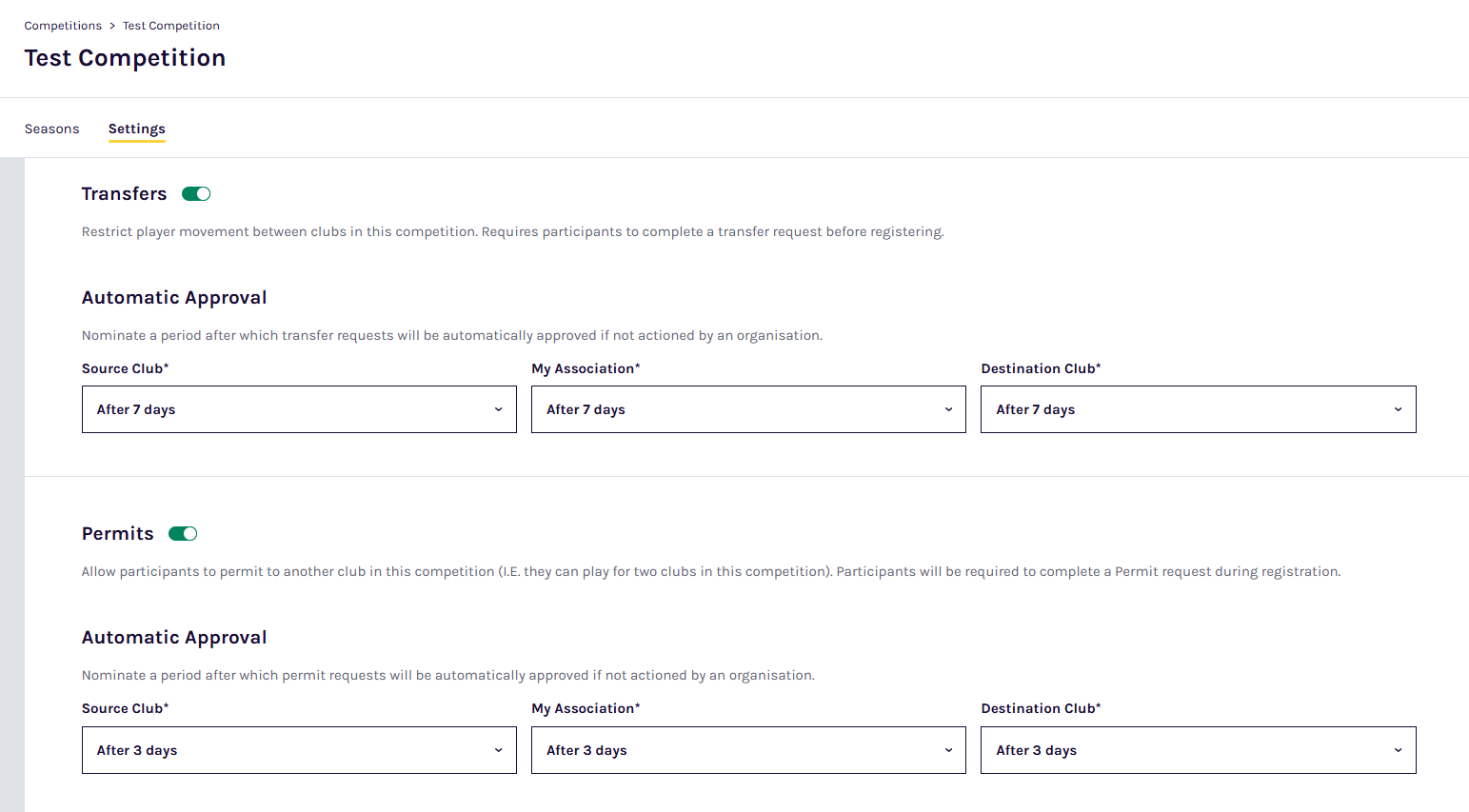Image resolution: width=1469 pixels, height=812 pixels.
Task: Click the Test Competition page title
Action: [125, 58]
